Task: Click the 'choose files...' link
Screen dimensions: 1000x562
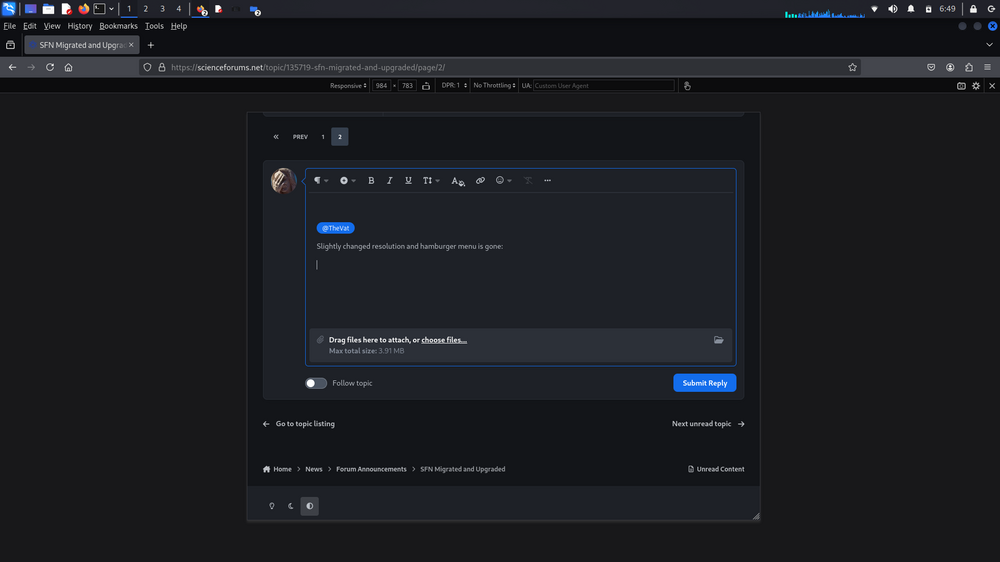Action: (x=444, y=340)
